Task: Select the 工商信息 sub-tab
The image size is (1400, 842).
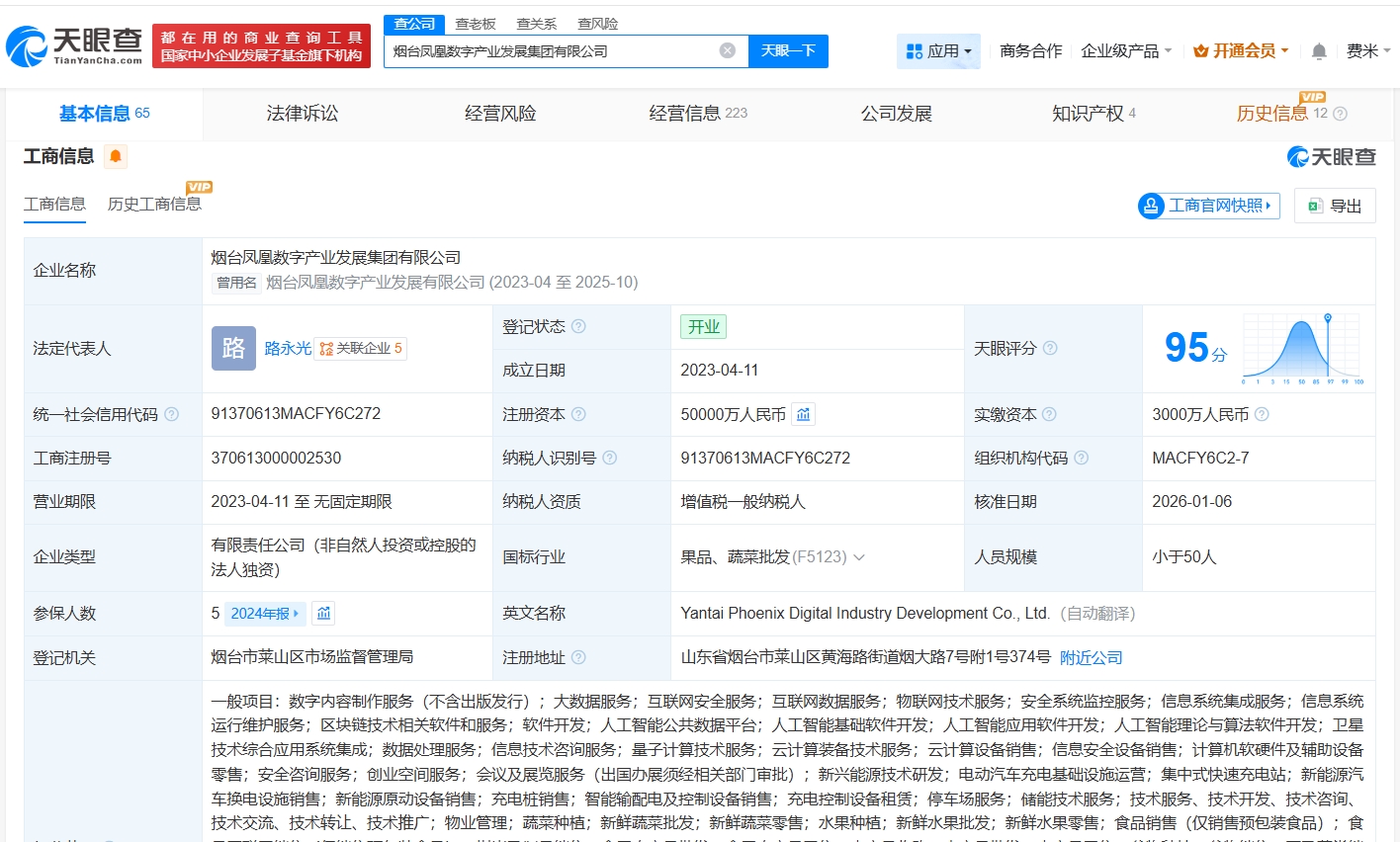Action: click(x=54, y=204)
